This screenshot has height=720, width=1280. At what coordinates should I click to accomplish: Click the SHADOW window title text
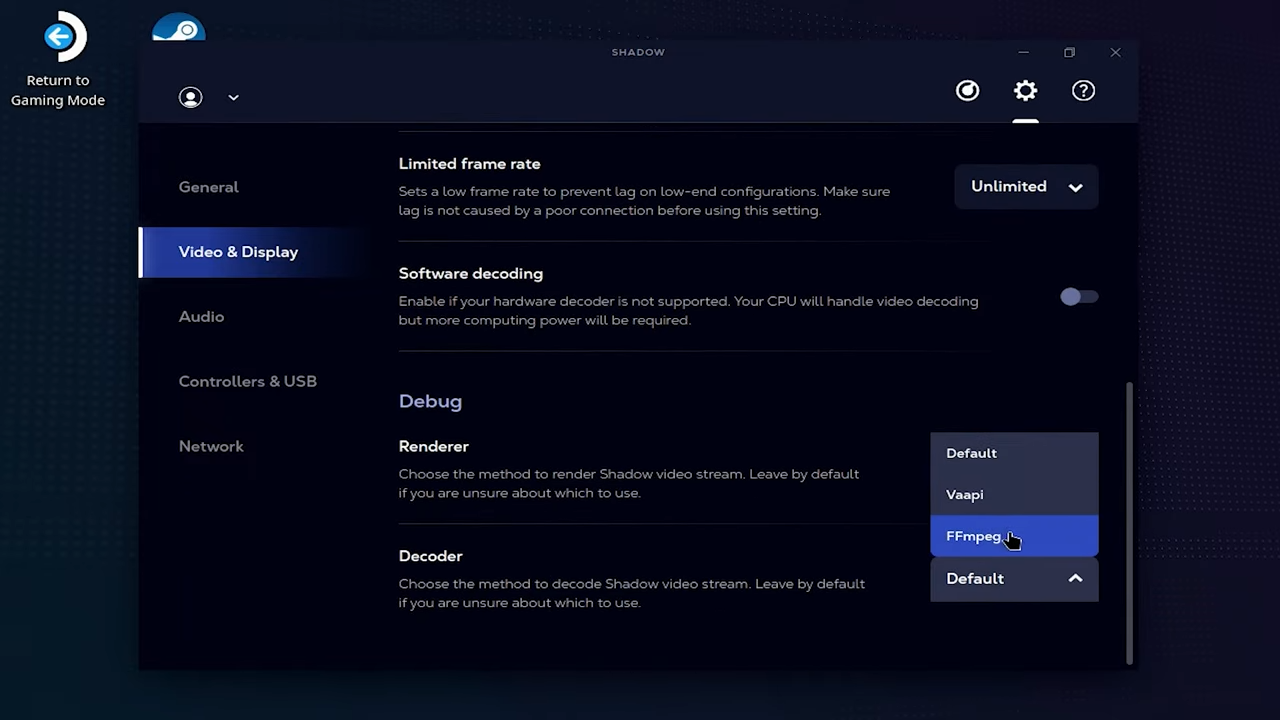[638, 52]
